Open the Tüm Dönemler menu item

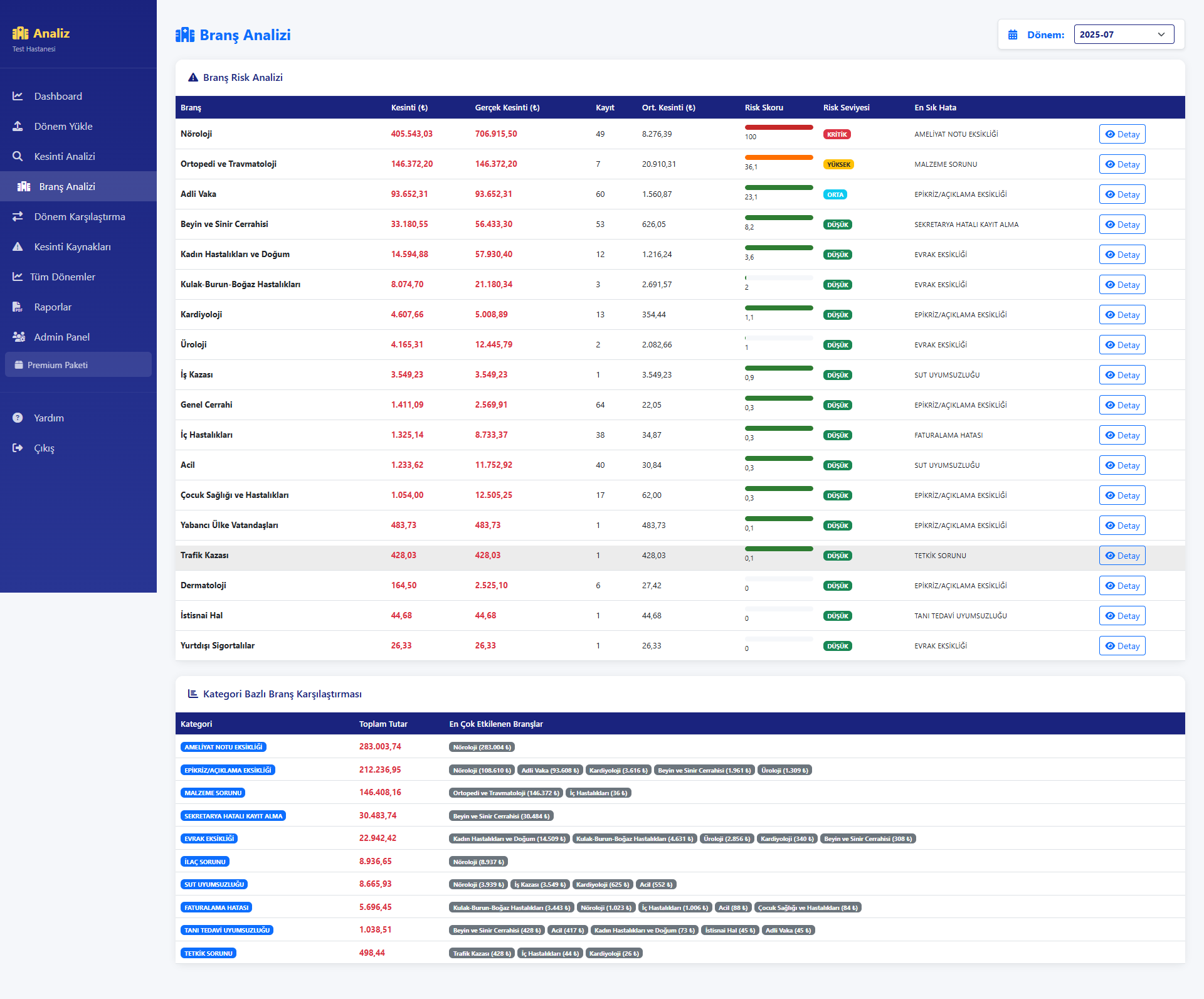63,277
